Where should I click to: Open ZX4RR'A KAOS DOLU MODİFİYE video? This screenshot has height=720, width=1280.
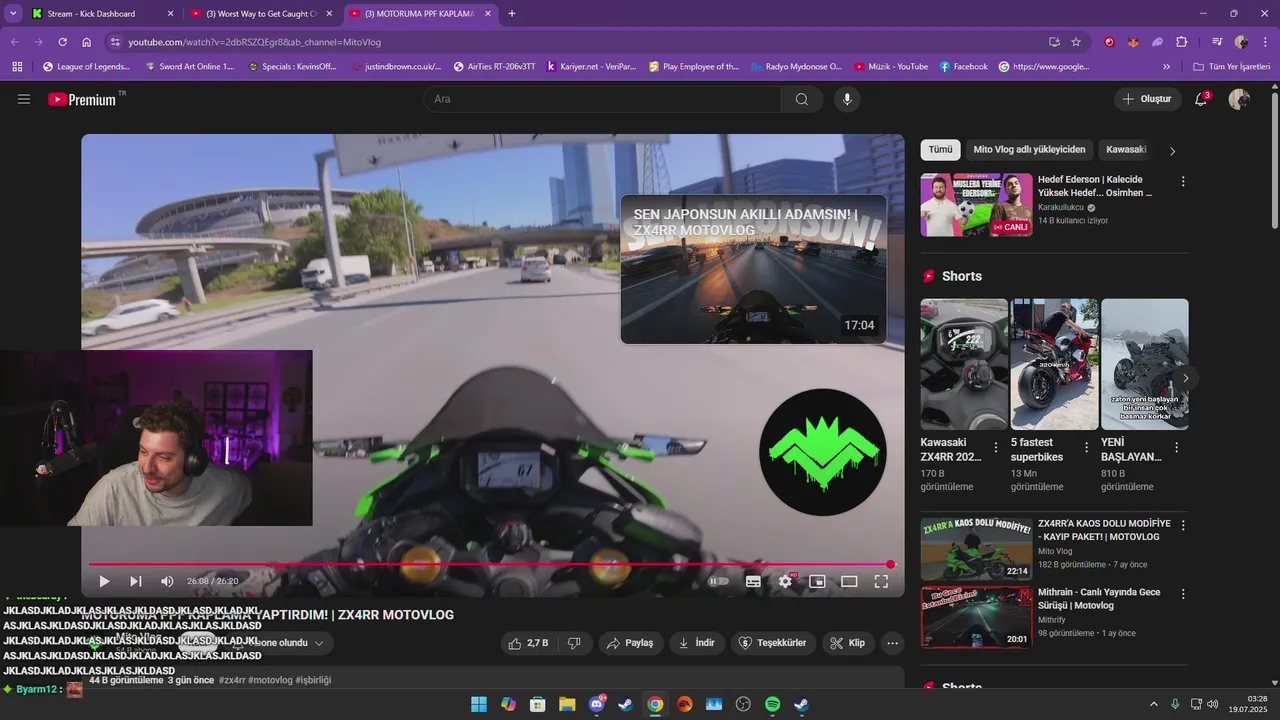976,548
